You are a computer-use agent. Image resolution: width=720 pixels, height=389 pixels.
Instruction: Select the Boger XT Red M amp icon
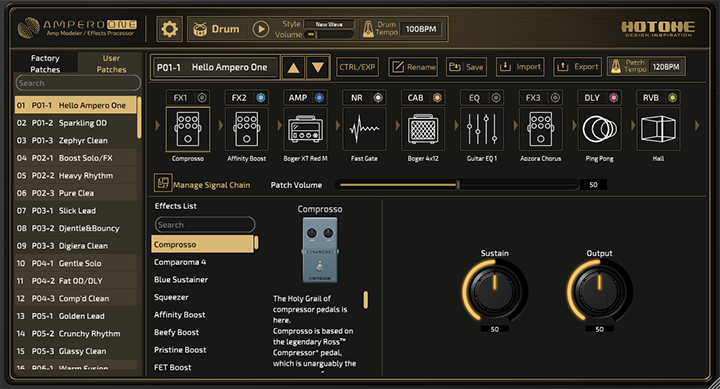pyautogui.click(x=305, y=129)
